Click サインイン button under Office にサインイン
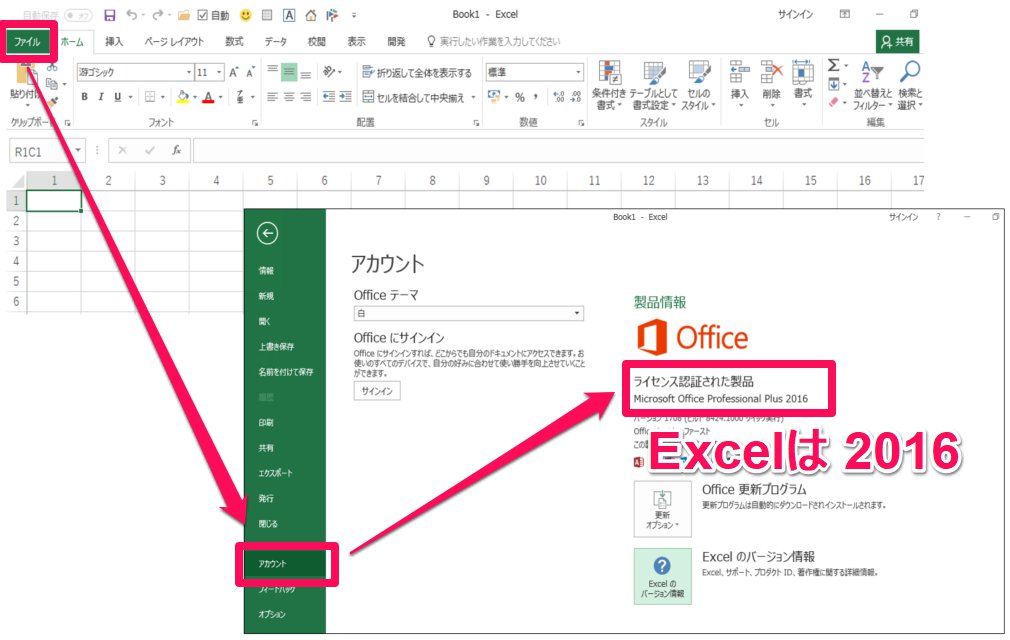Viewport: 1010px width, 640px height. click(x=377, y=391)
